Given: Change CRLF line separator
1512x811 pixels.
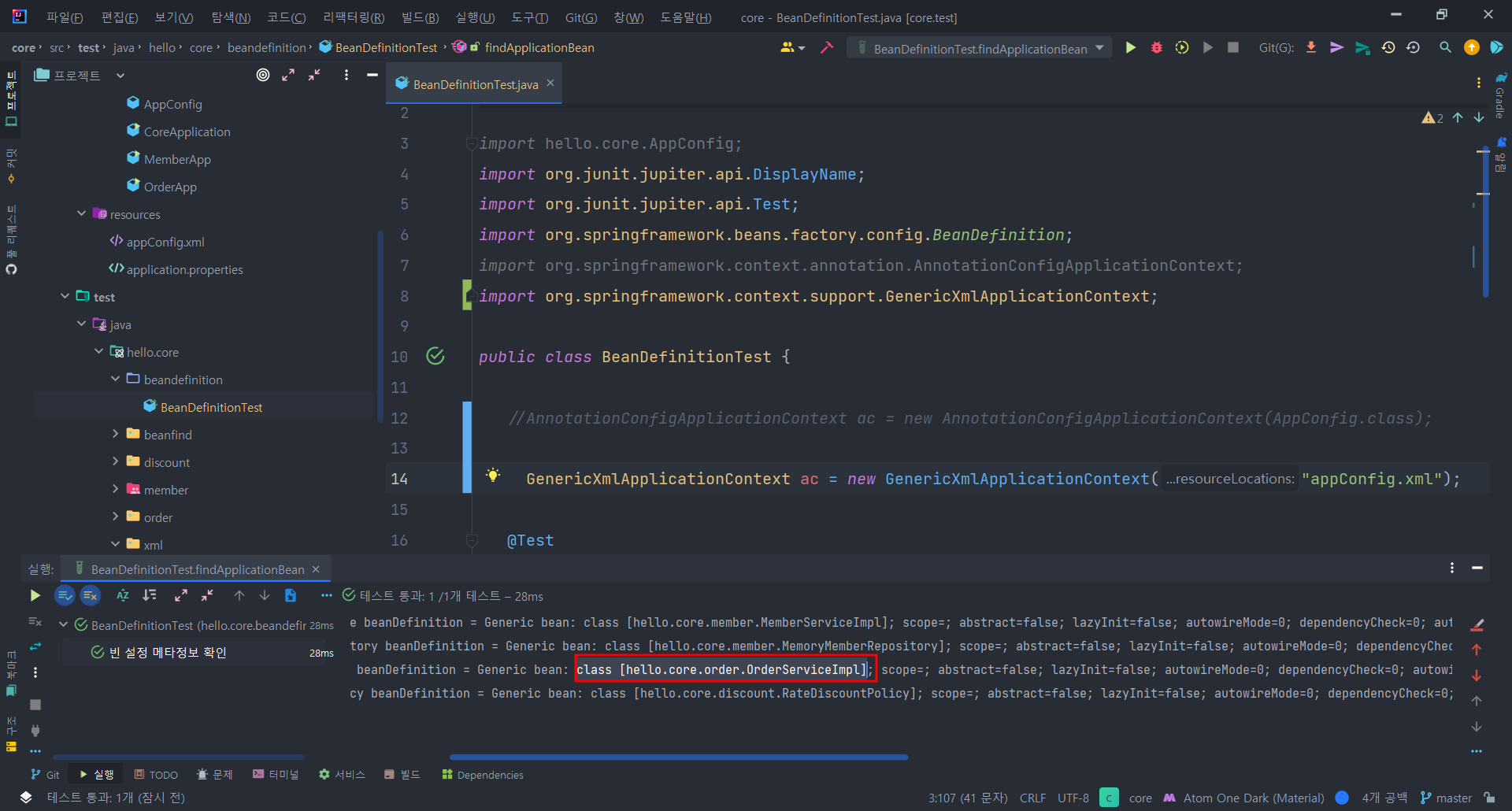Looking at the screenshot, I should 1032,798.
